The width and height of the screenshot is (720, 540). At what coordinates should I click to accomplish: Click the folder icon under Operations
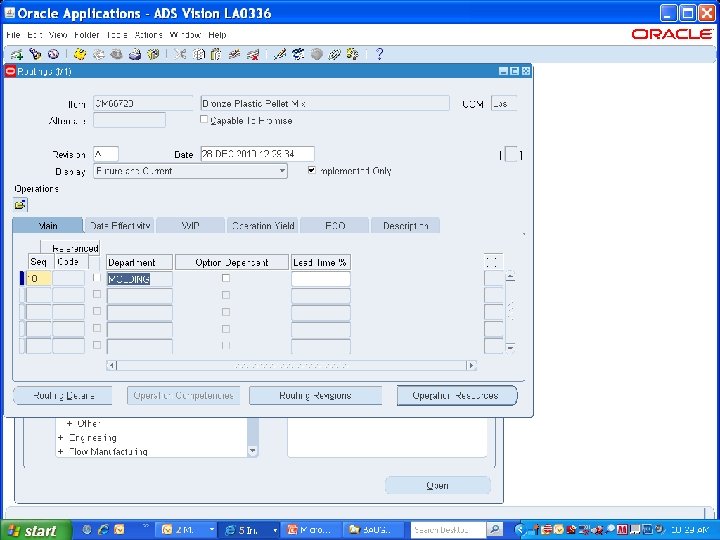(20, 204)
